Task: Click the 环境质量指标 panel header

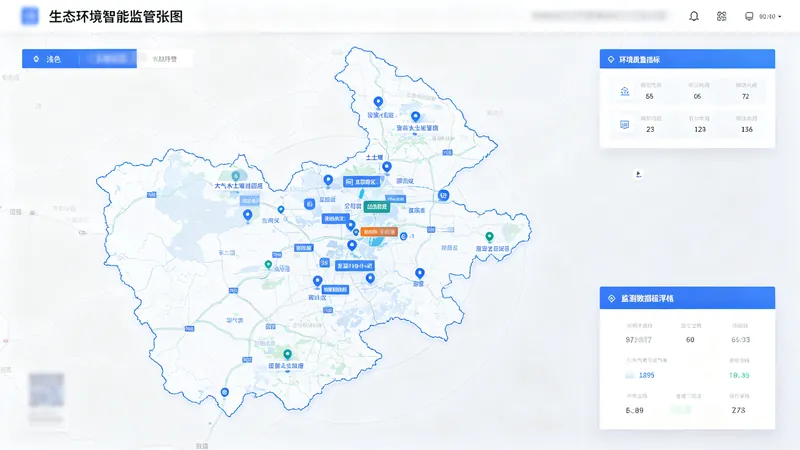Action: [687, 59]
